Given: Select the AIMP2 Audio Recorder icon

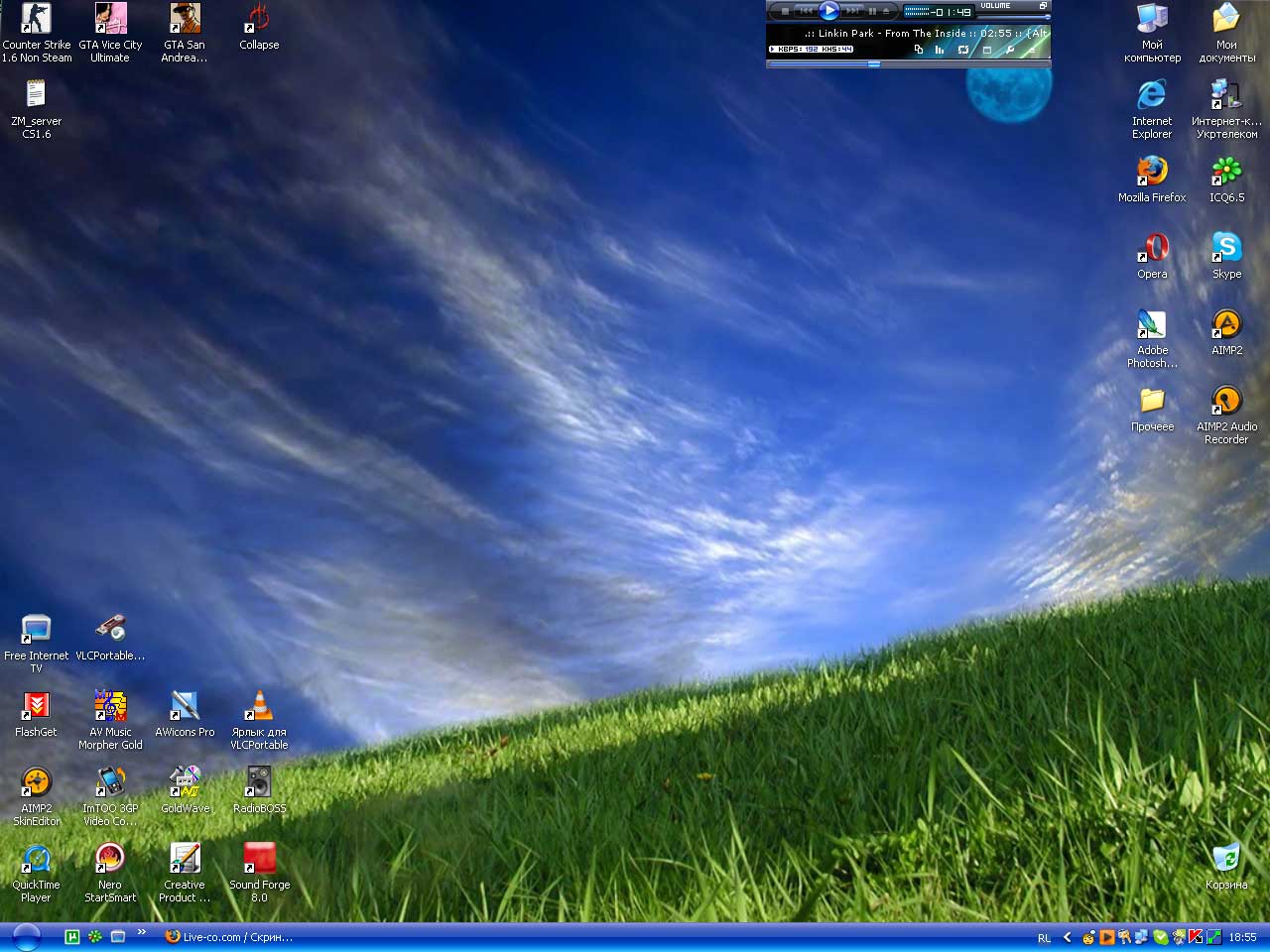Looking at the screenshot, I should point(1226,401).
